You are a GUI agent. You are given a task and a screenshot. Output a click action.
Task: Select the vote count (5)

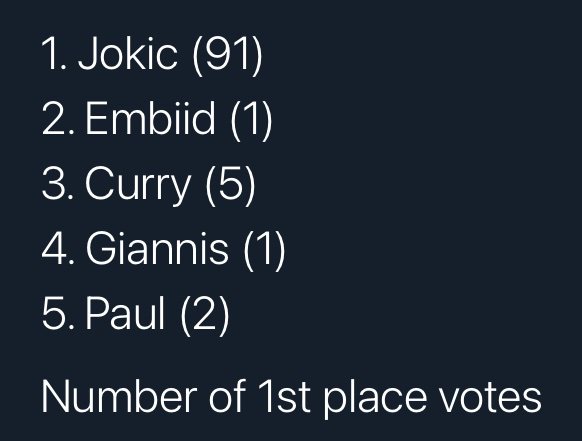point(230,185)
